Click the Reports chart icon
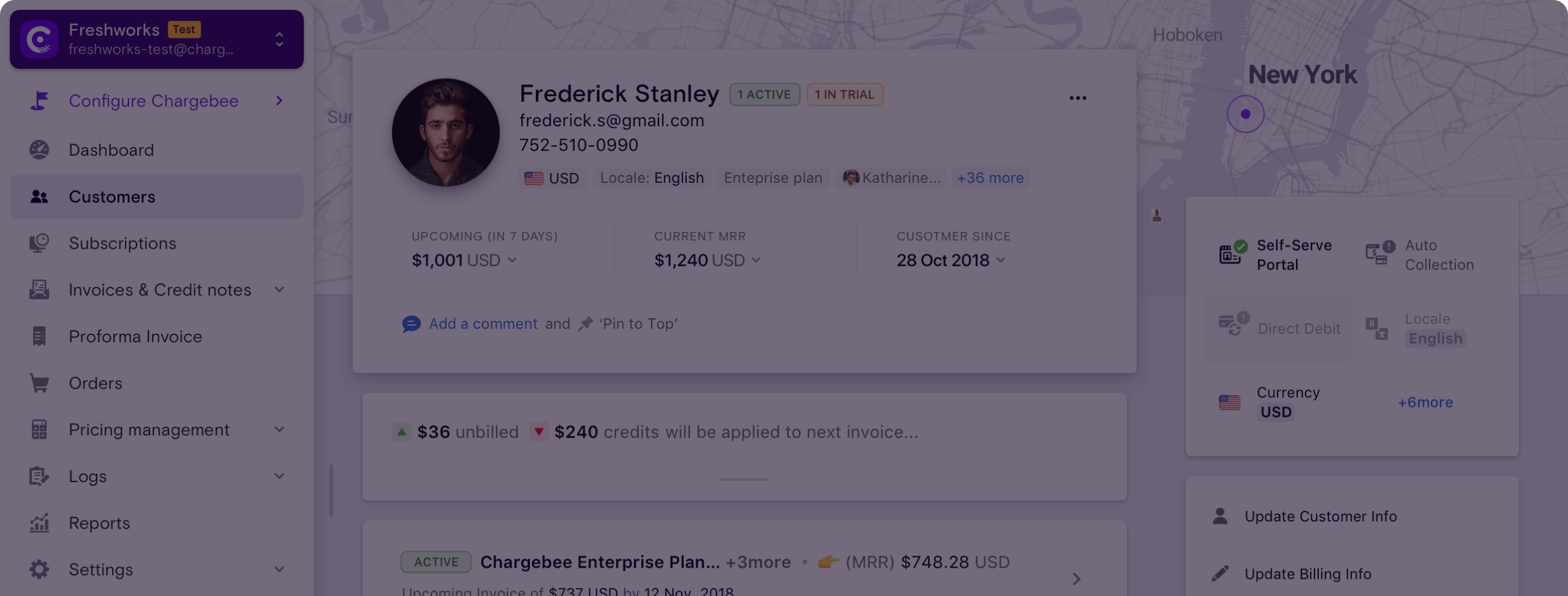Screen dimensions: 1568x596 click(x=39, y=523)
